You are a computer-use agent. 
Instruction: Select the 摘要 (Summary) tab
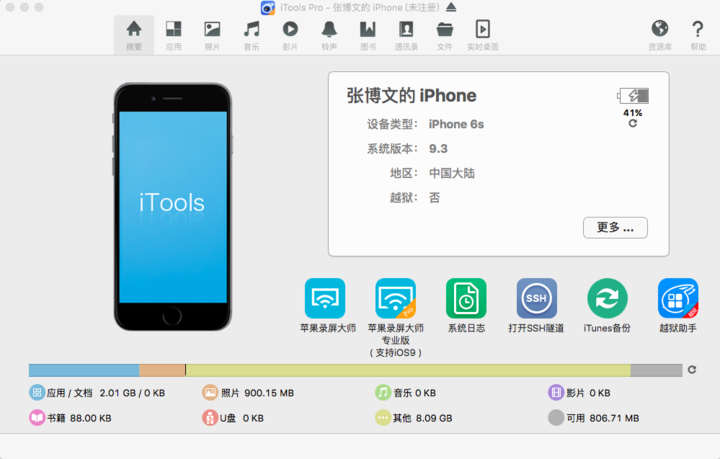coord(134,34)
